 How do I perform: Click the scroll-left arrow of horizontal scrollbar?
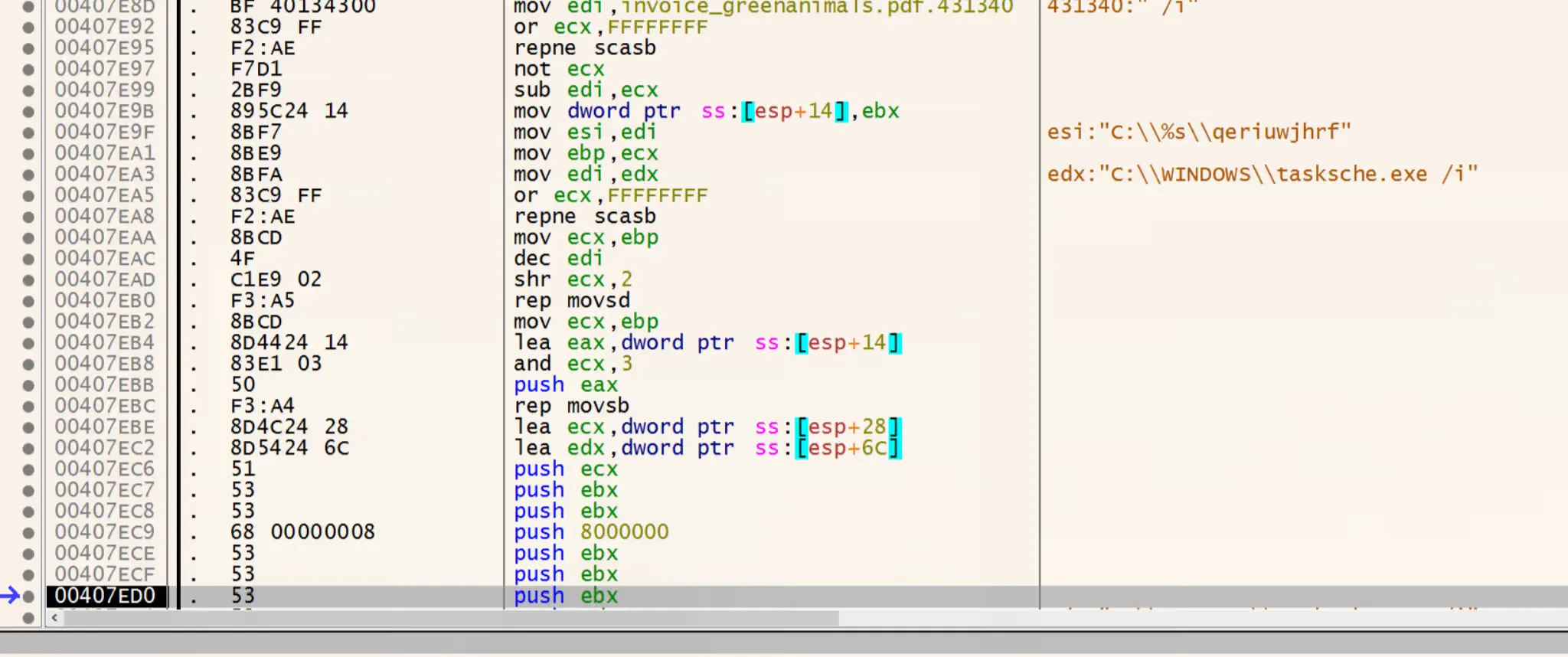click(x=54, y=617)
